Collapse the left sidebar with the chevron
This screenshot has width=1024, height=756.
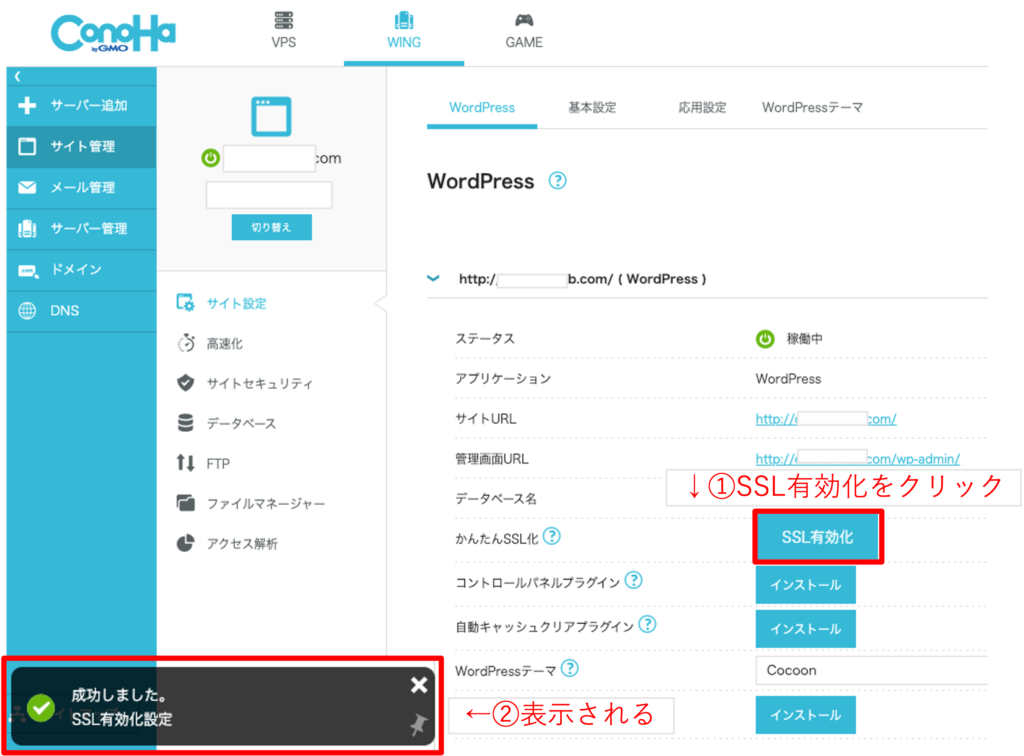pyautogui.click(x=17, y=76)
